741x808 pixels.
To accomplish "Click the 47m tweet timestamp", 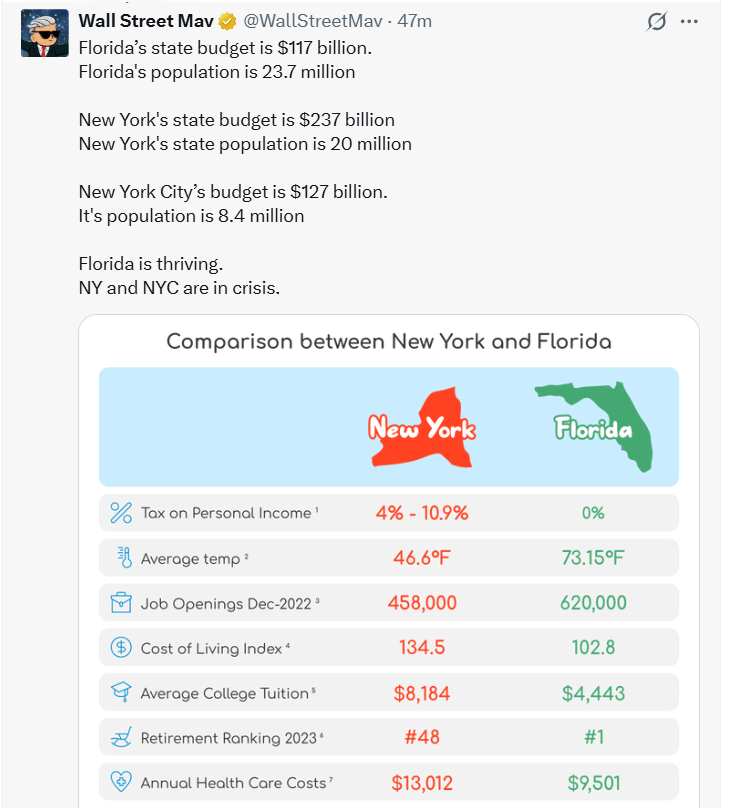I will click(x=414, y=21).
